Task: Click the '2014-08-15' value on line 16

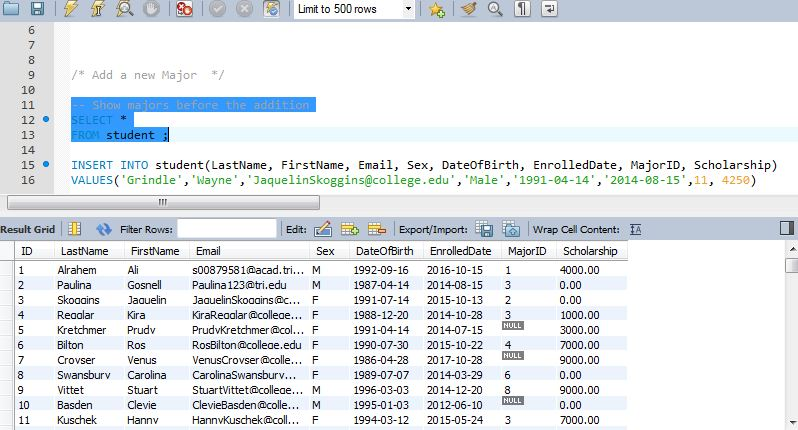Action: pos(646,180)
